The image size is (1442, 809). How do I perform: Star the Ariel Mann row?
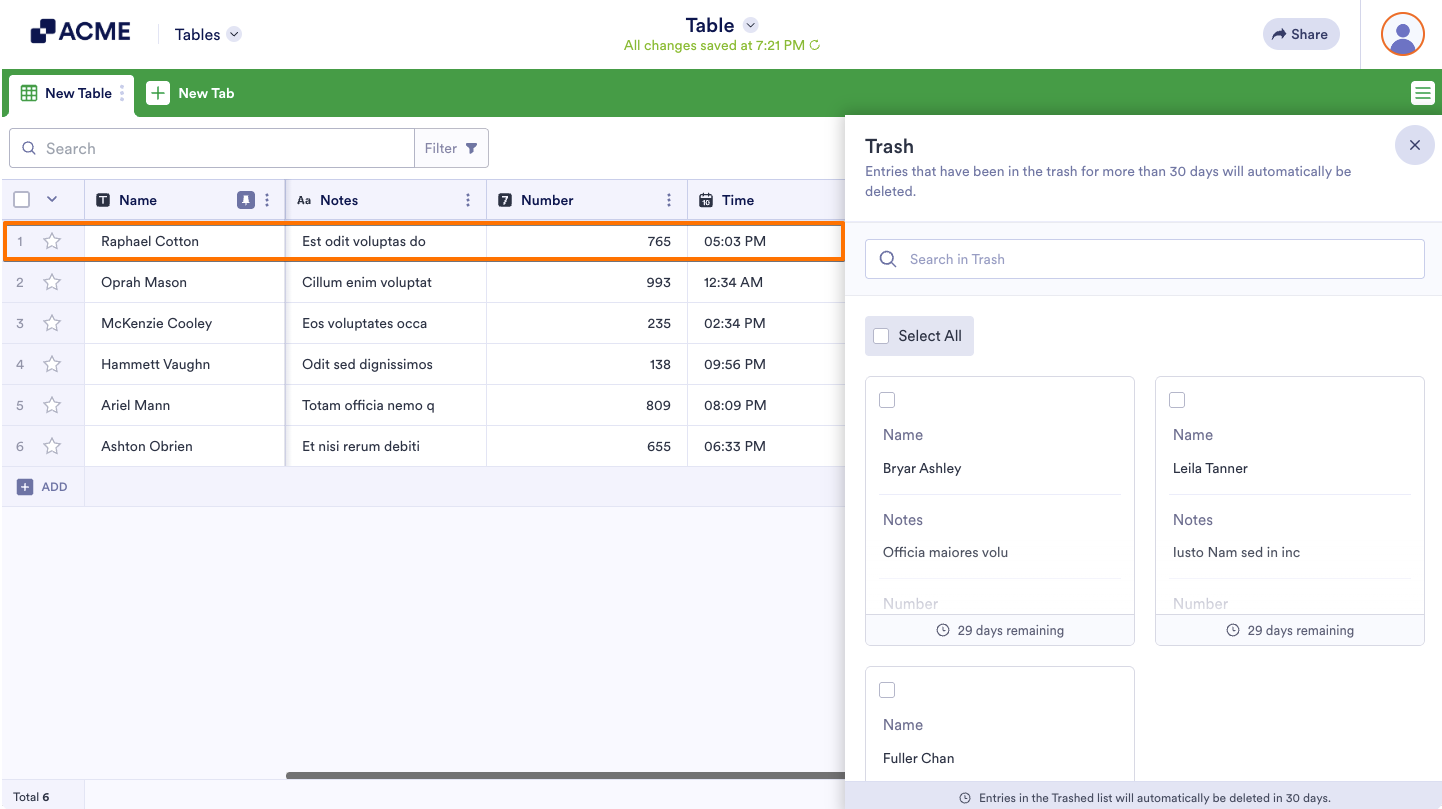coord(52,405)
